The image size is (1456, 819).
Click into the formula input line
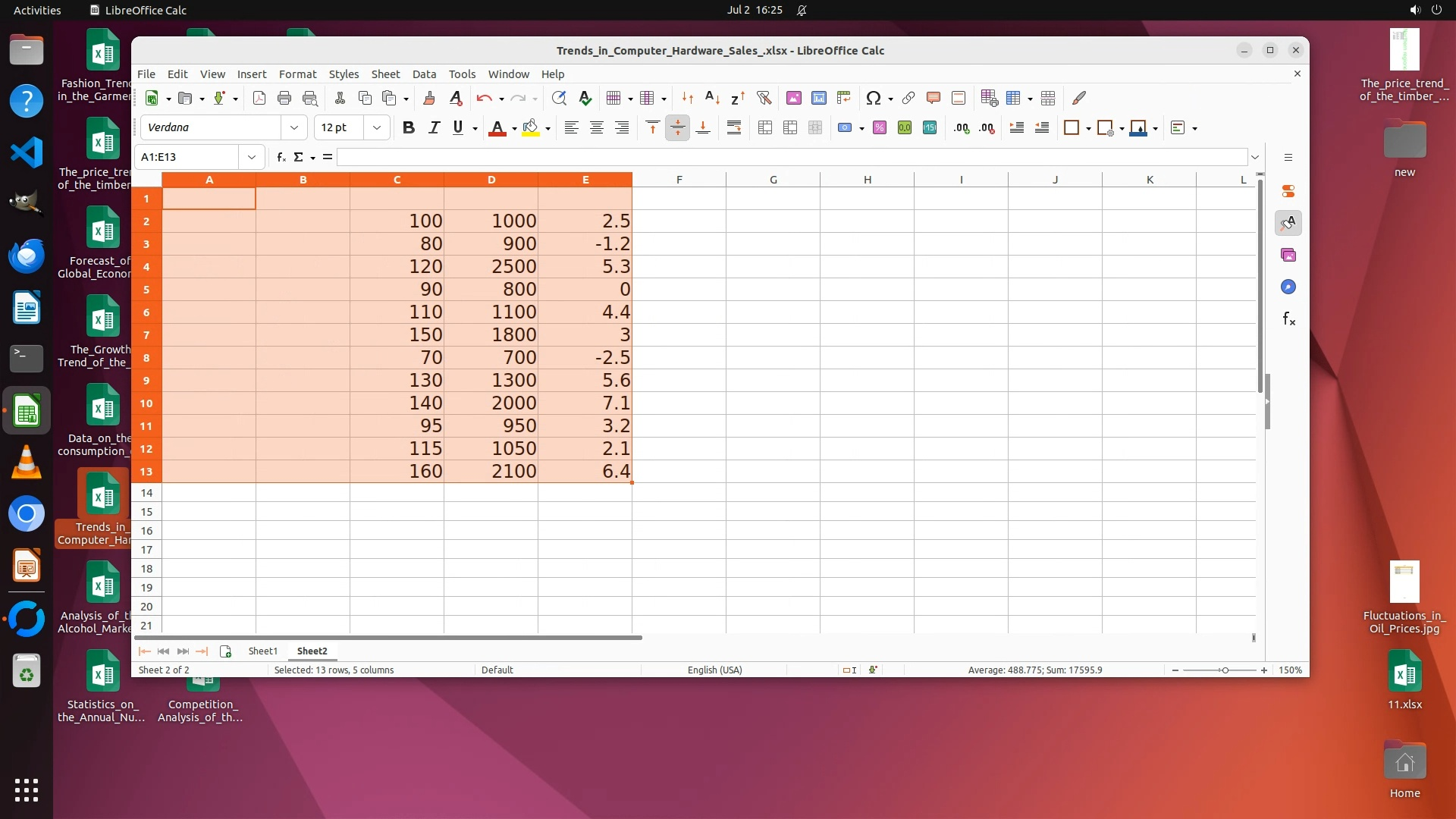point(789,157)
